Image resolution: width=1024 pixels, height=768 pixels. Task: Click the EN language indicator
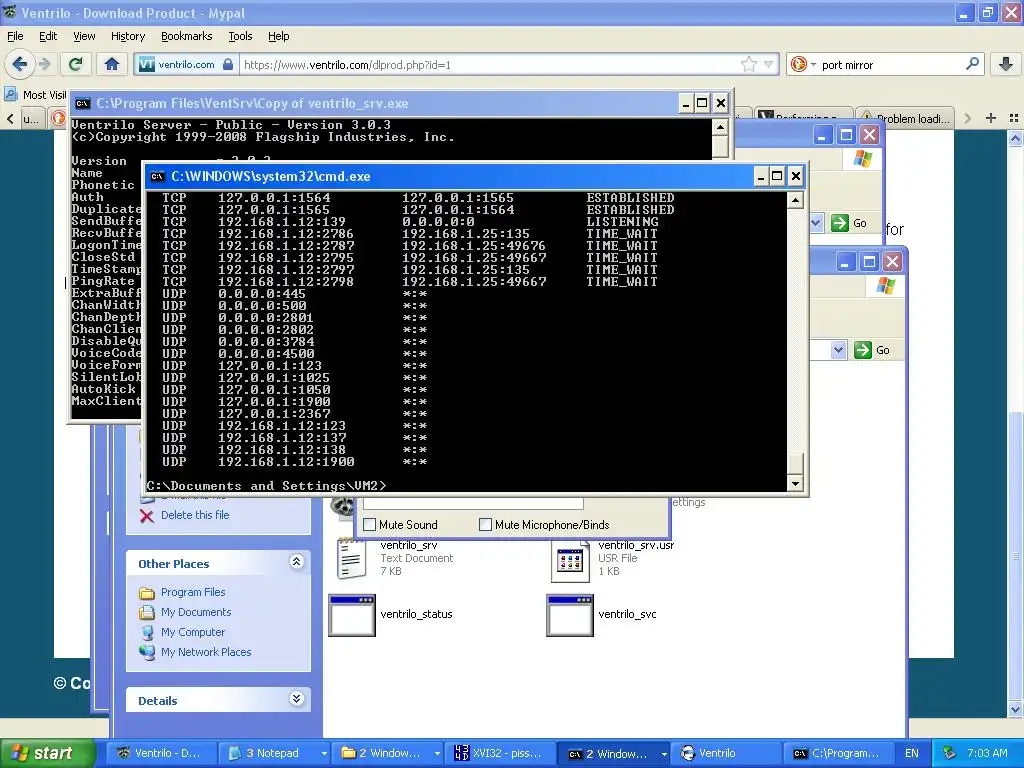[x=912, y=753]
